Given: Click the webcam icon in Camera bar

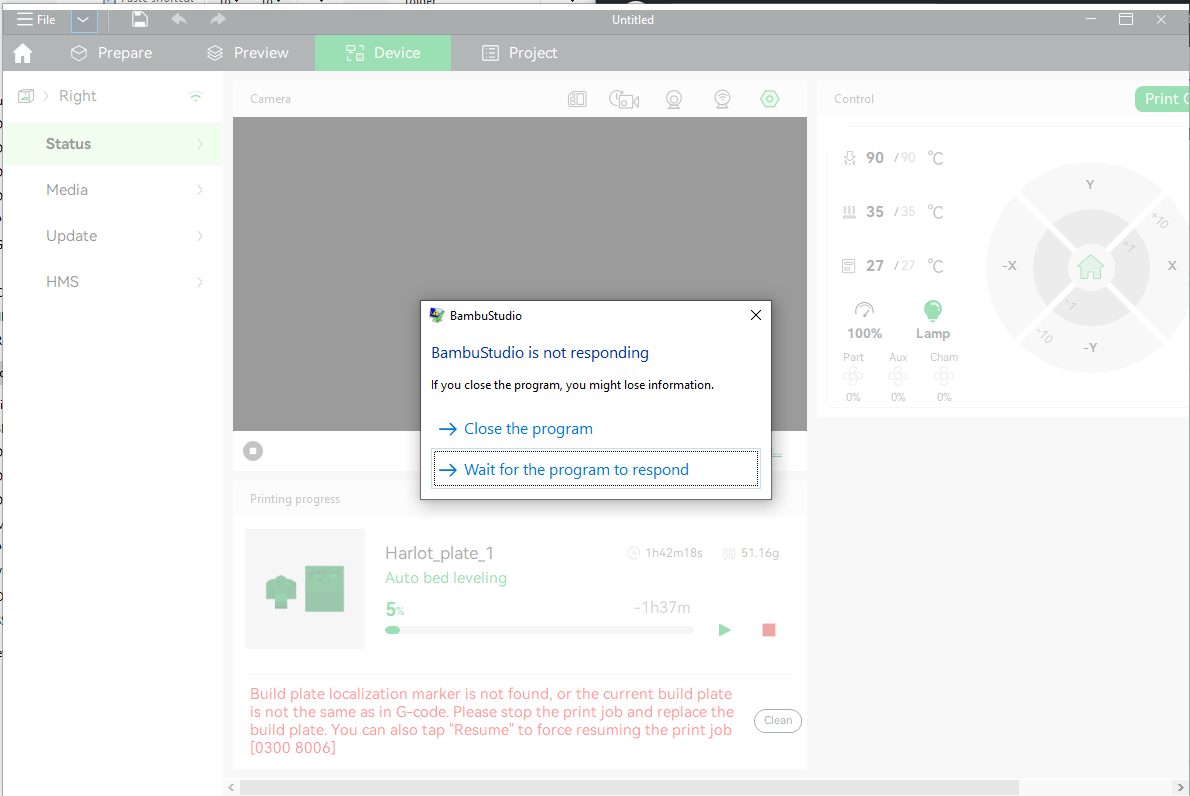Looking at the screenshot, I should pos(673,99).
